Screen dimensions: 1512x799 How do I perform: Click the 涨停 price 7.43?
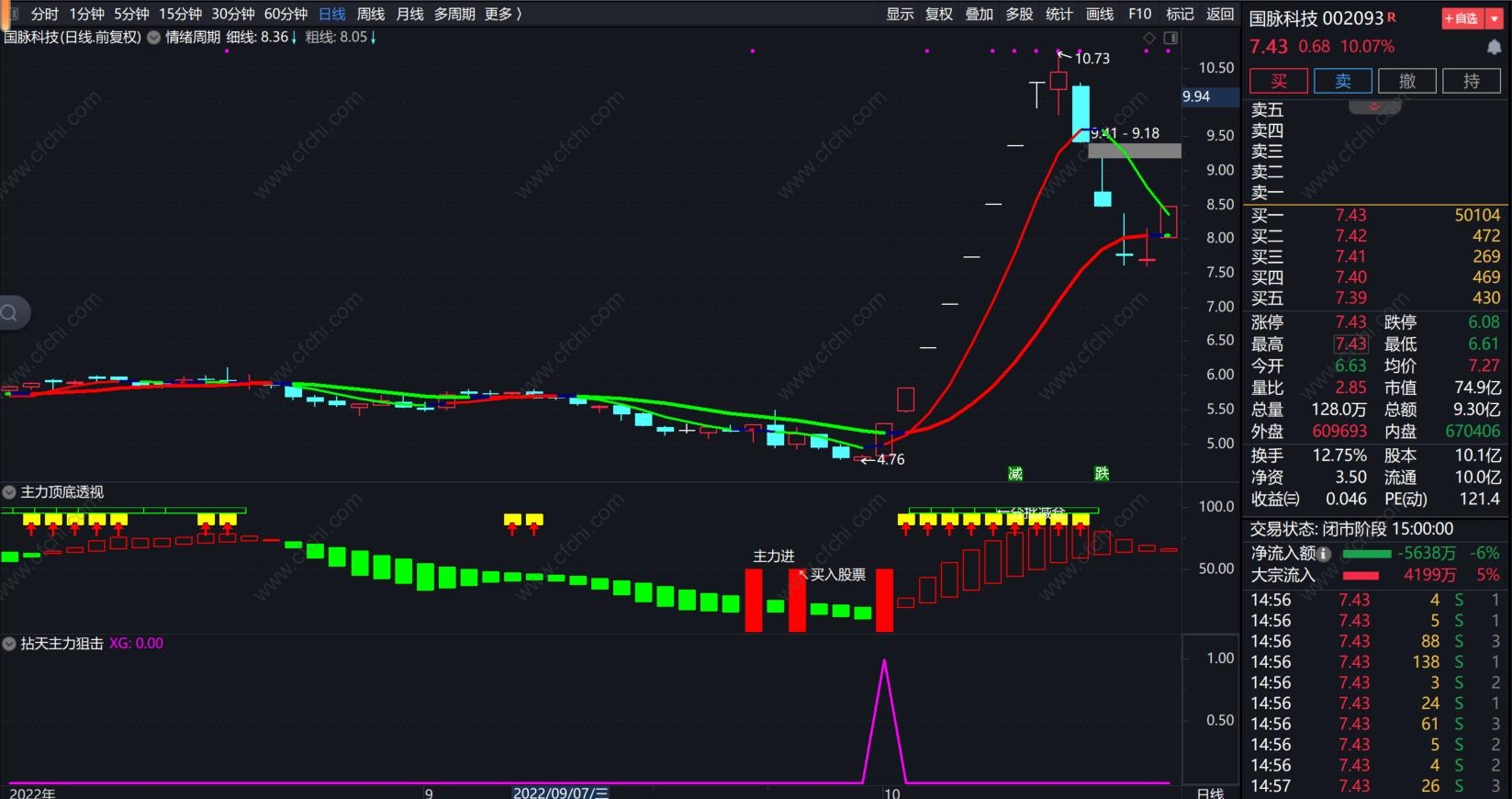1350,322
